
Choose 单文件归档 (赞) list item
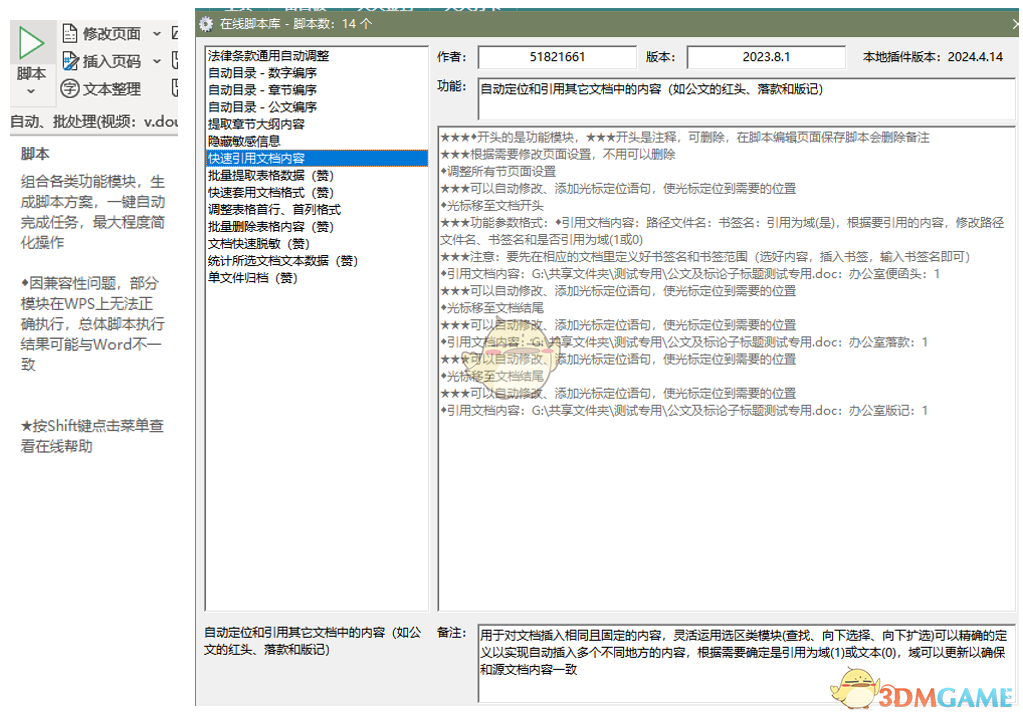pos(253,277)
